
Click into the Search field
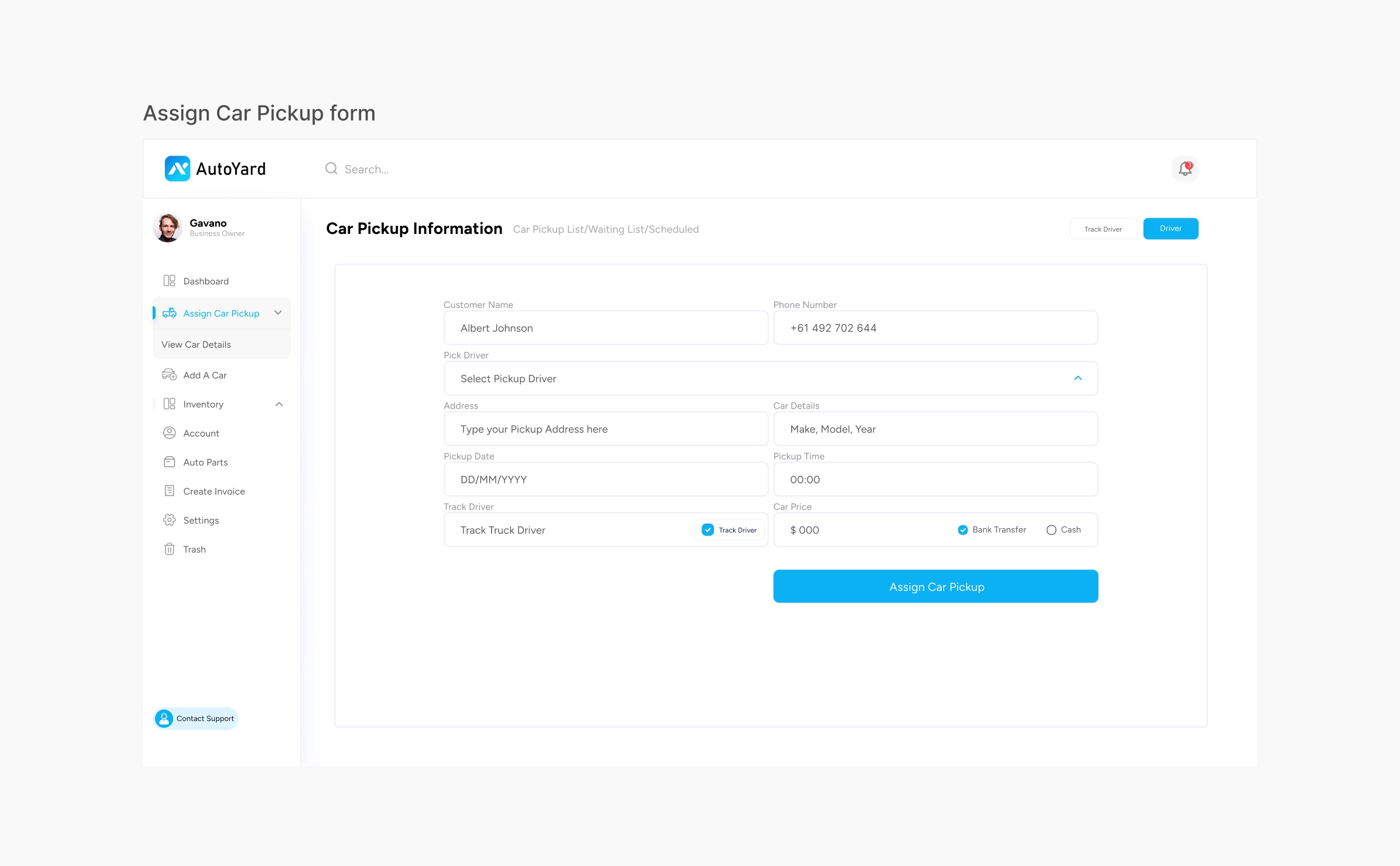(x=367, y=169)
